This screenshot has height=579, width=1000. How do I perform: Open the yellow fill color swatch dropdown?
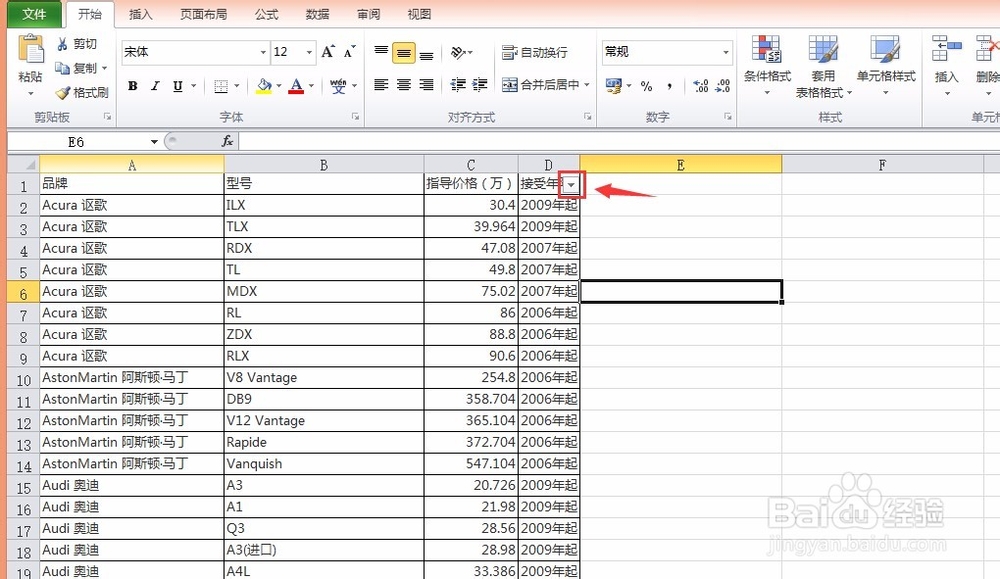click(x=277, y=87)
